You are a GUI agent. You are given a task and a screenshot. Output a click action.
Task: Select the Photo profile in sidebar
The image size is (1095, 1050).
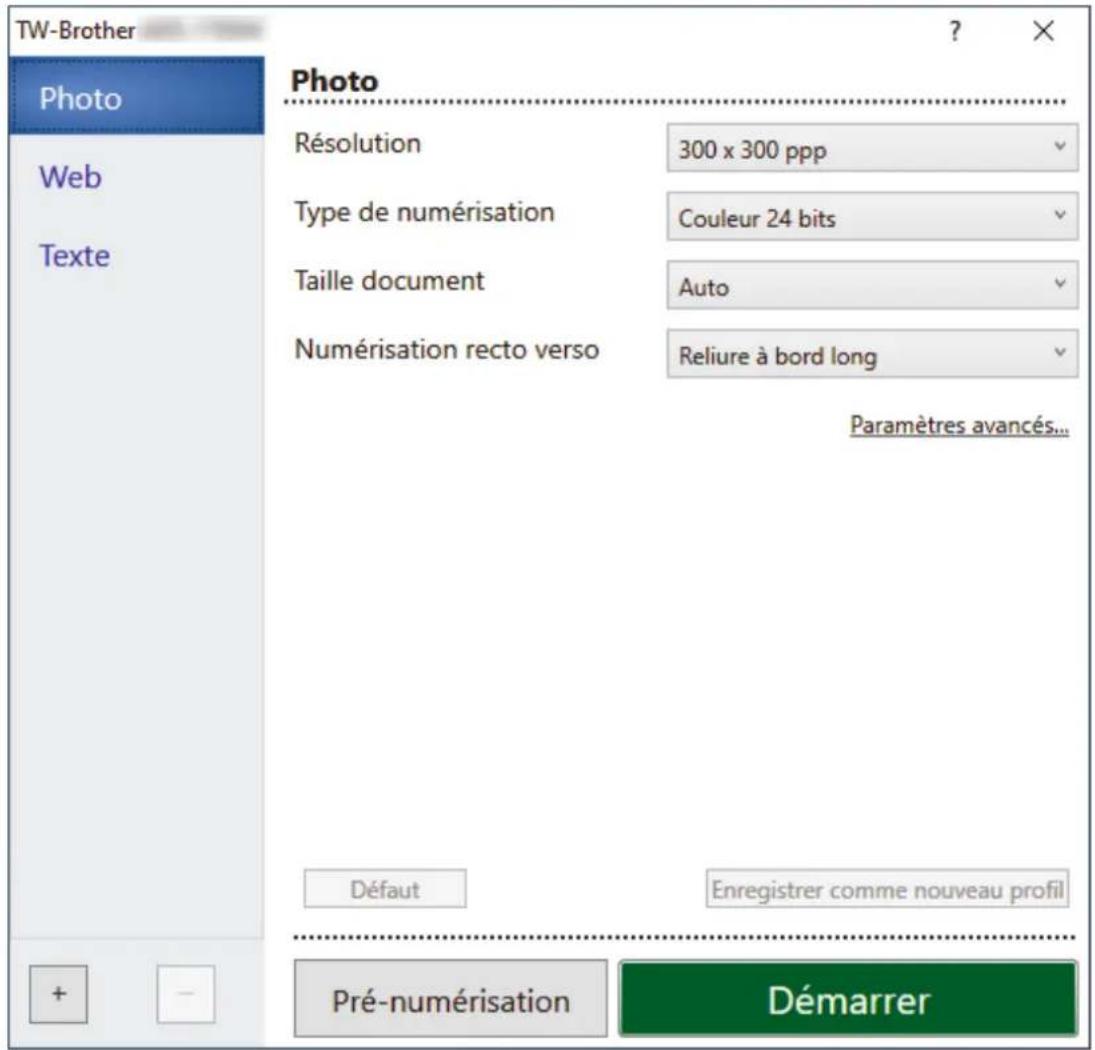137,97
